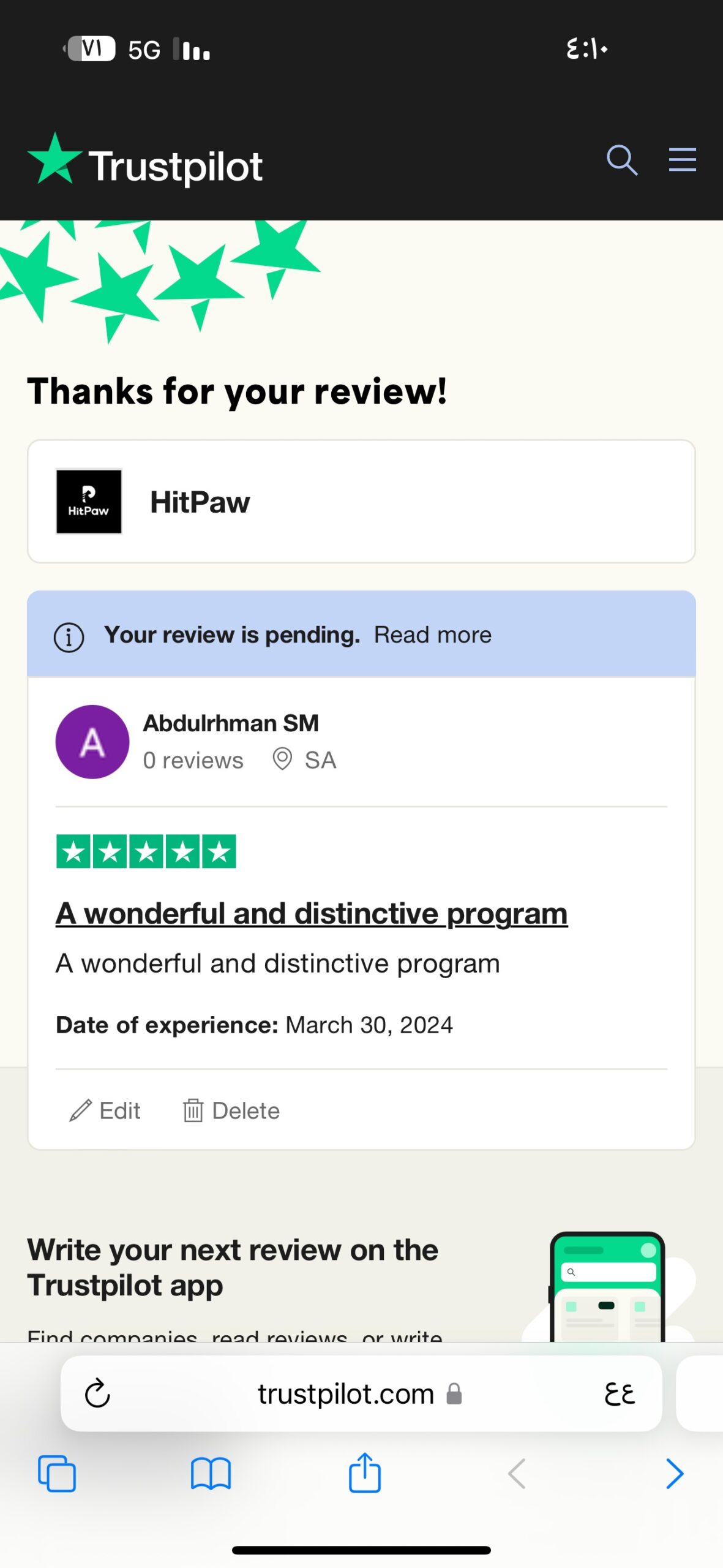
Task: Open the Read more link
Action: click(433, 635)
